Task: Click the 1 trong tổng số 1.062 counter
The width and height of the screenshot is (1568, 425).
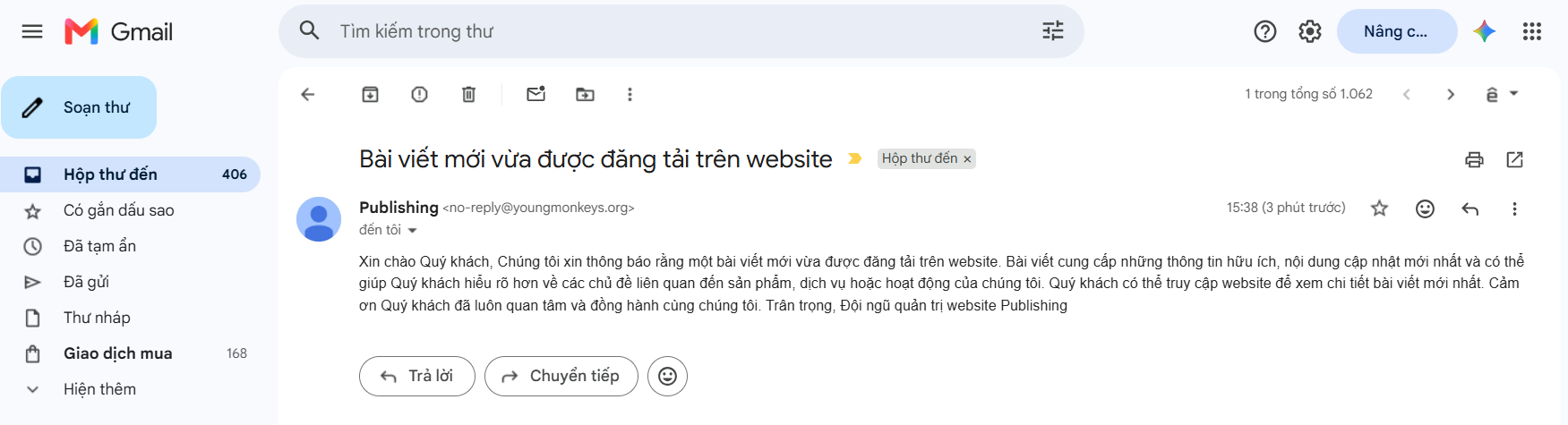Action: coord(1308,94)
